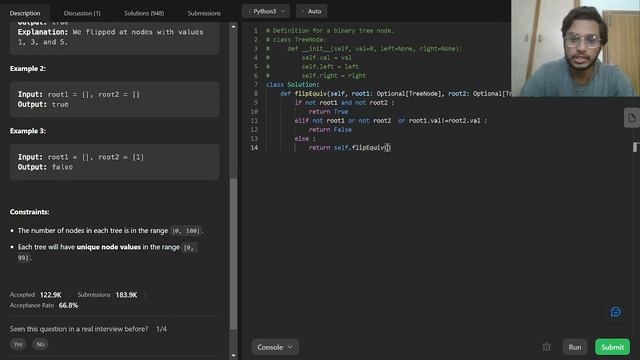This screenshot has width=640, height=360.
Task: Click the Run button
Action: (575, 347)
